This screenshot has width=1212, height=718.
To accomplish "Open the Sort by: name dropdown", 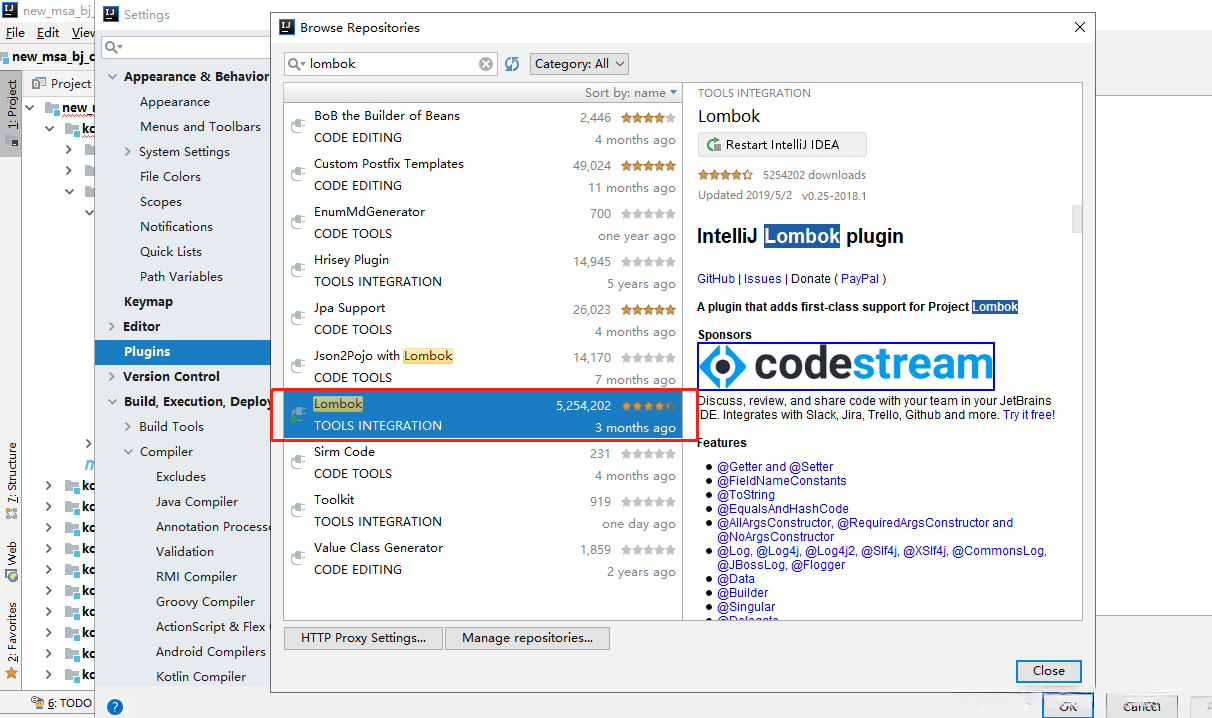I will (x=630, y=93).
